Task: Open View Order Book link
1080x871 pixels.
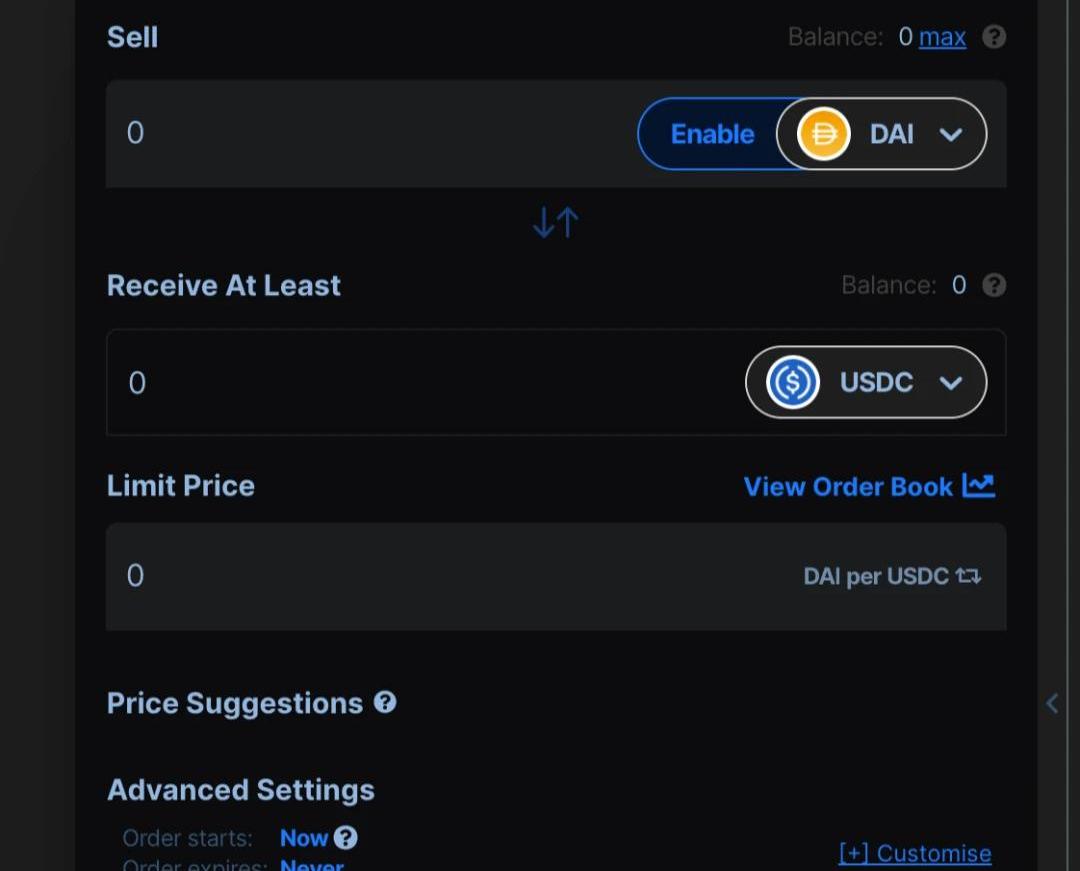Action: pyautogui.click(x=848, y=486)
